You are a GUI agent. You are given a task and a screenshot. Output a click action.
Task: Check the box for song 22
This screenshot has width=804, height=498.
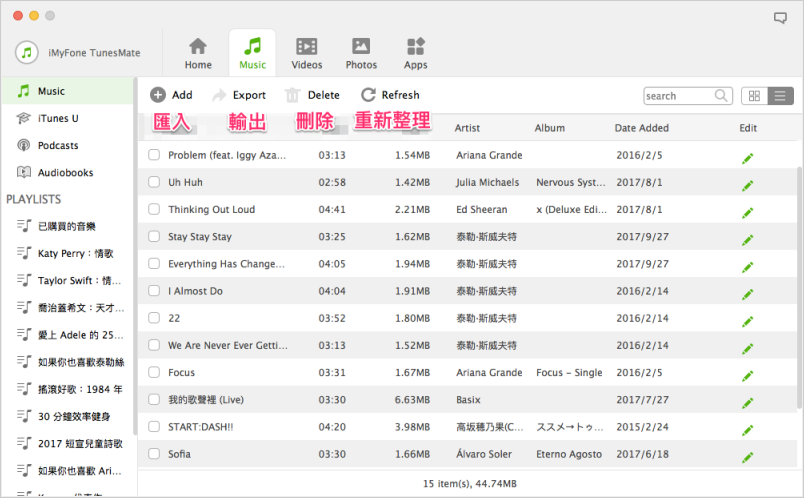pyautogui.click(x=154, y=318)
